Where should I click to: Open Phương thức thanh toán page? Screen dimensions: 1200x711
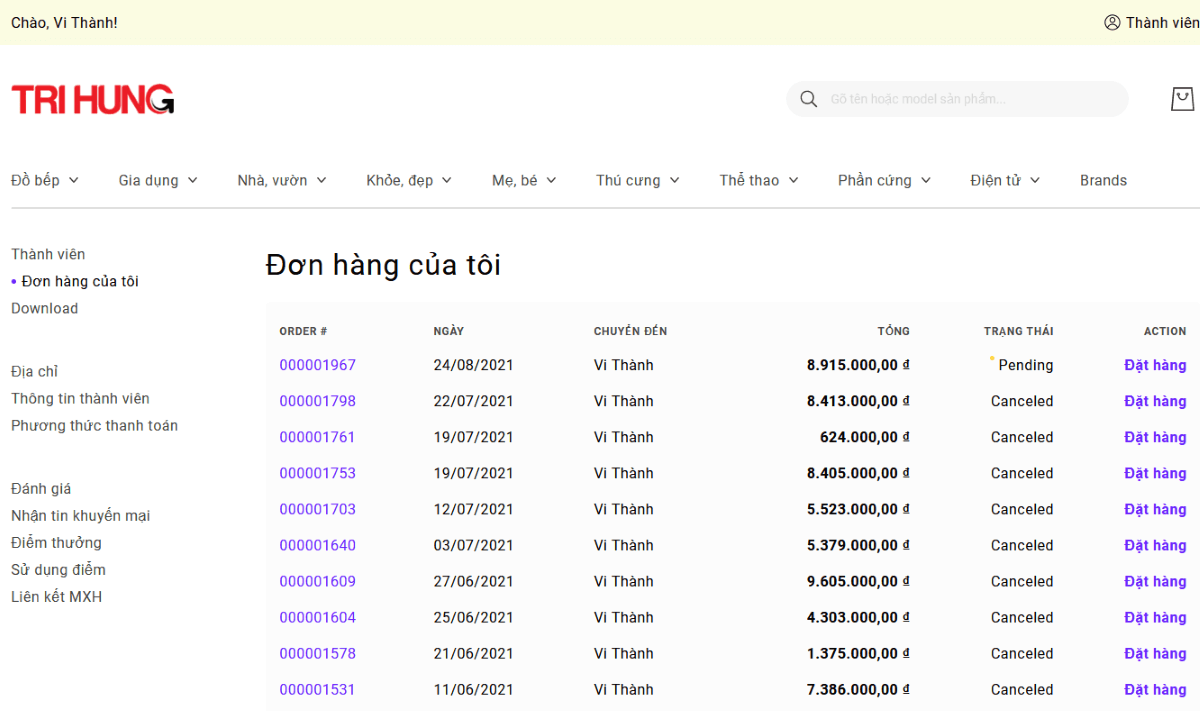94,425
